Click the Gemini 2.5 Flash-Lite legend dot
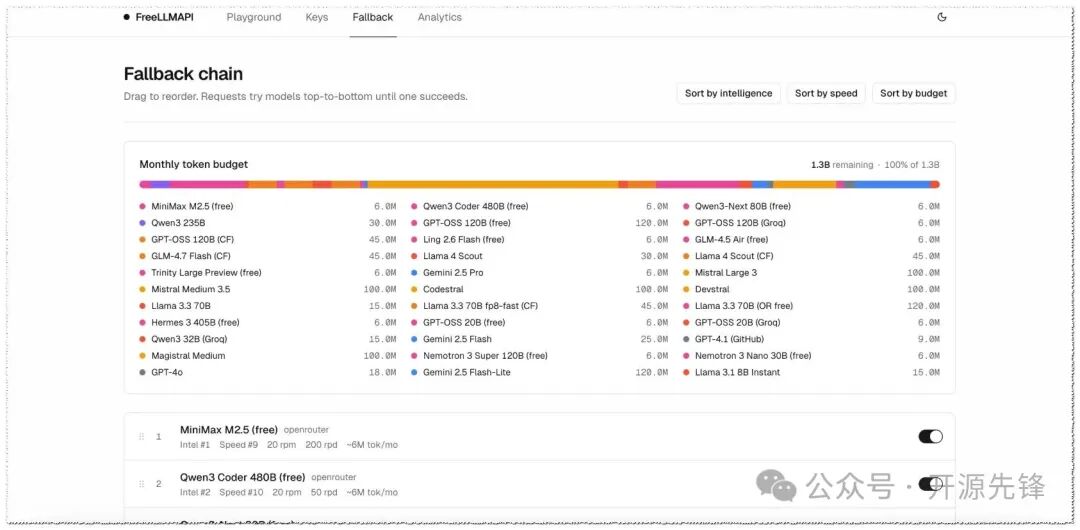The width and height of the screenshot is (1080, 530). point(414,372)
